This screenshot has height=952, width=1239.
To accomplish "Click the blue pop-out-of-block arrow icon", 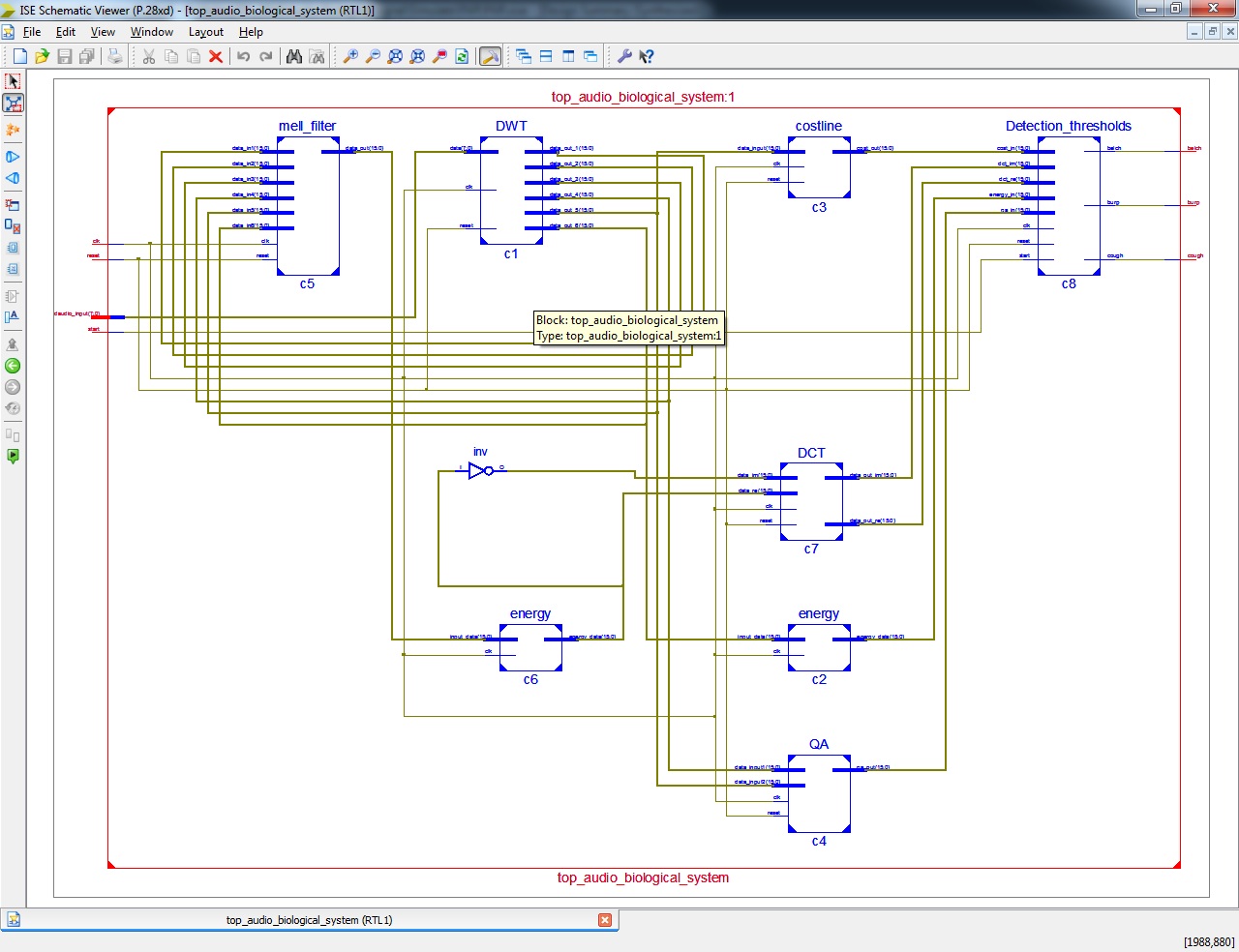I will click(x=13, y=178).
